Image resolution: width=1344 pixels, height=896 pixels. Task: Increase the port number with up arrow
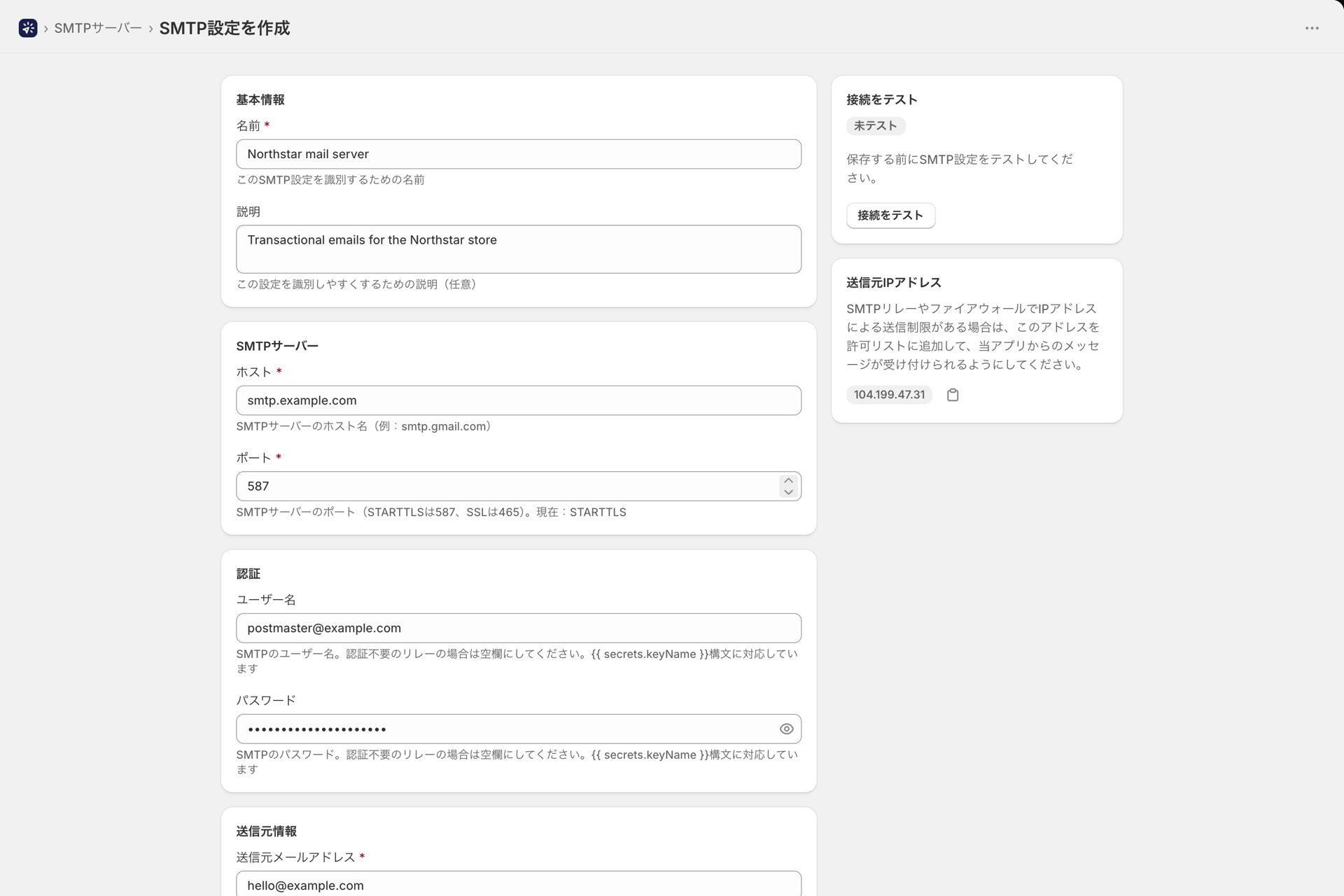[788, 480]
